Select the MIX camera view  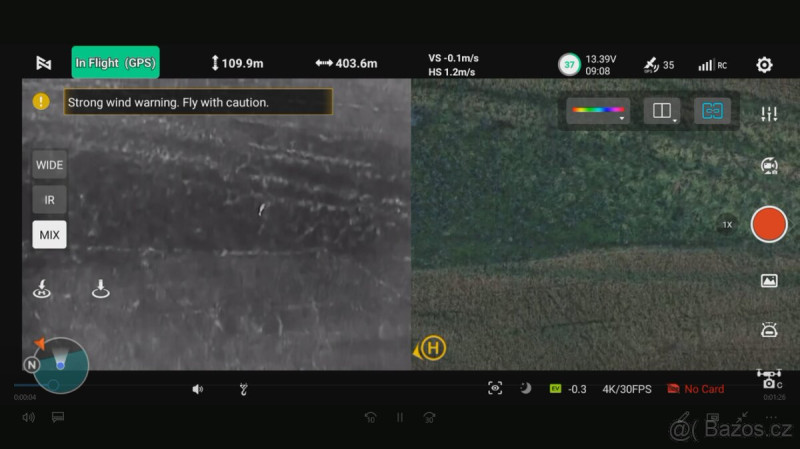tap(49, 235)
